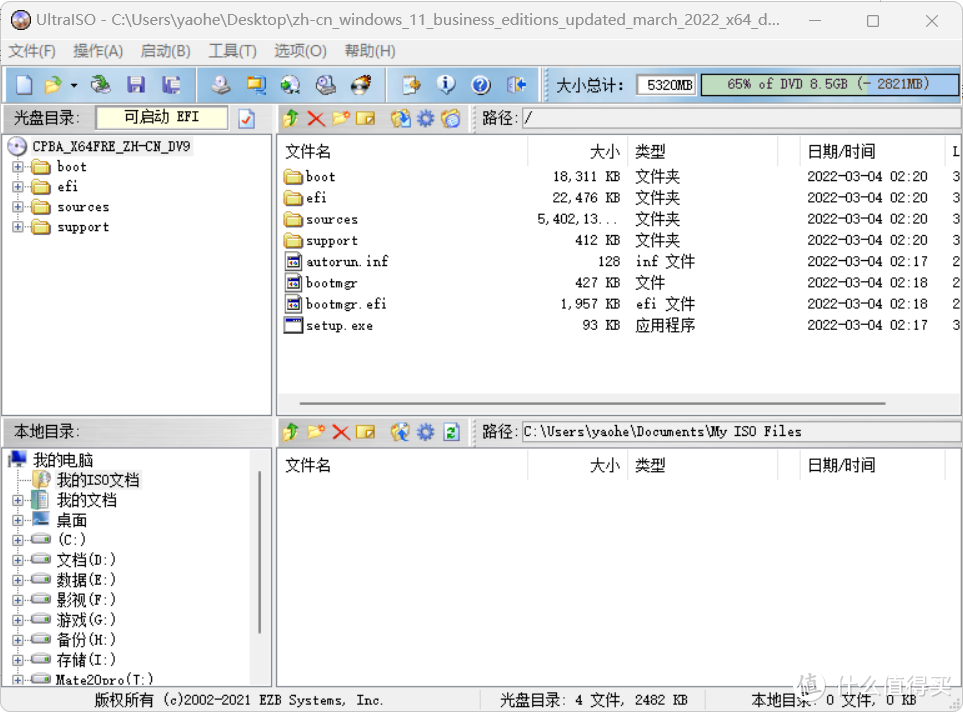Click the New Folder icon in disc pane
The image size is (963, 712).
click(x=341, y=118)
